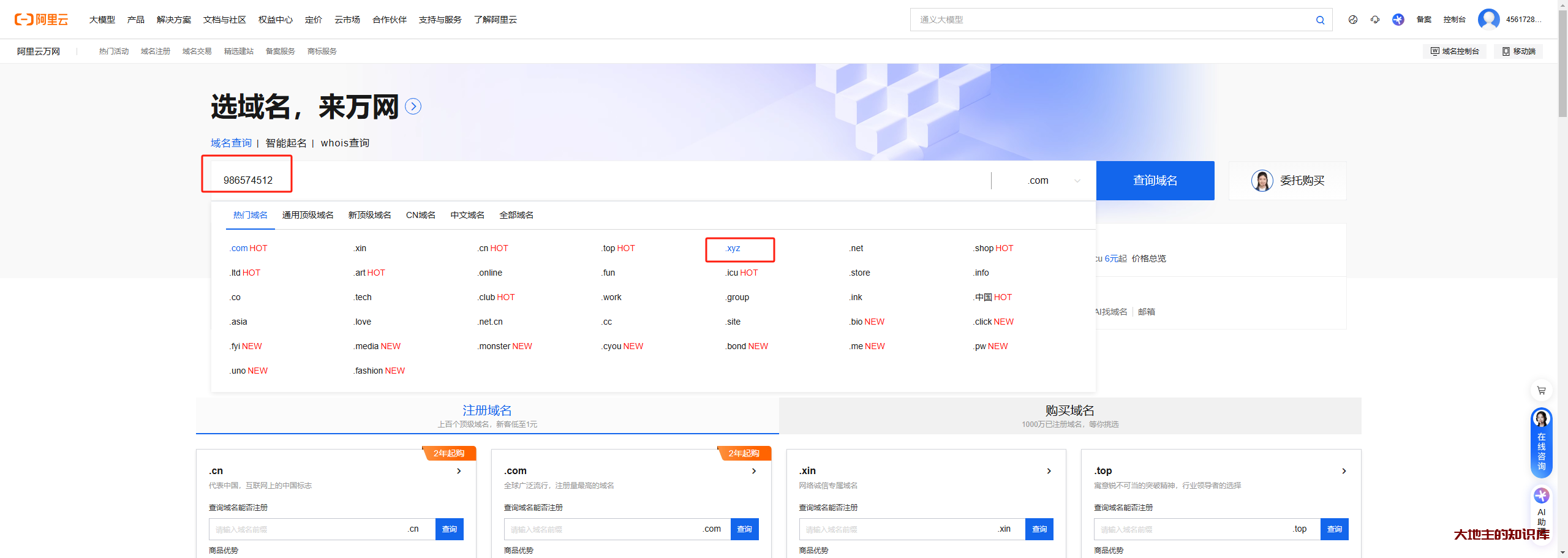Open the 域名控制台 console button
The height and width of the screenshot is (558, 1568).
click(x=1455, y=51)
